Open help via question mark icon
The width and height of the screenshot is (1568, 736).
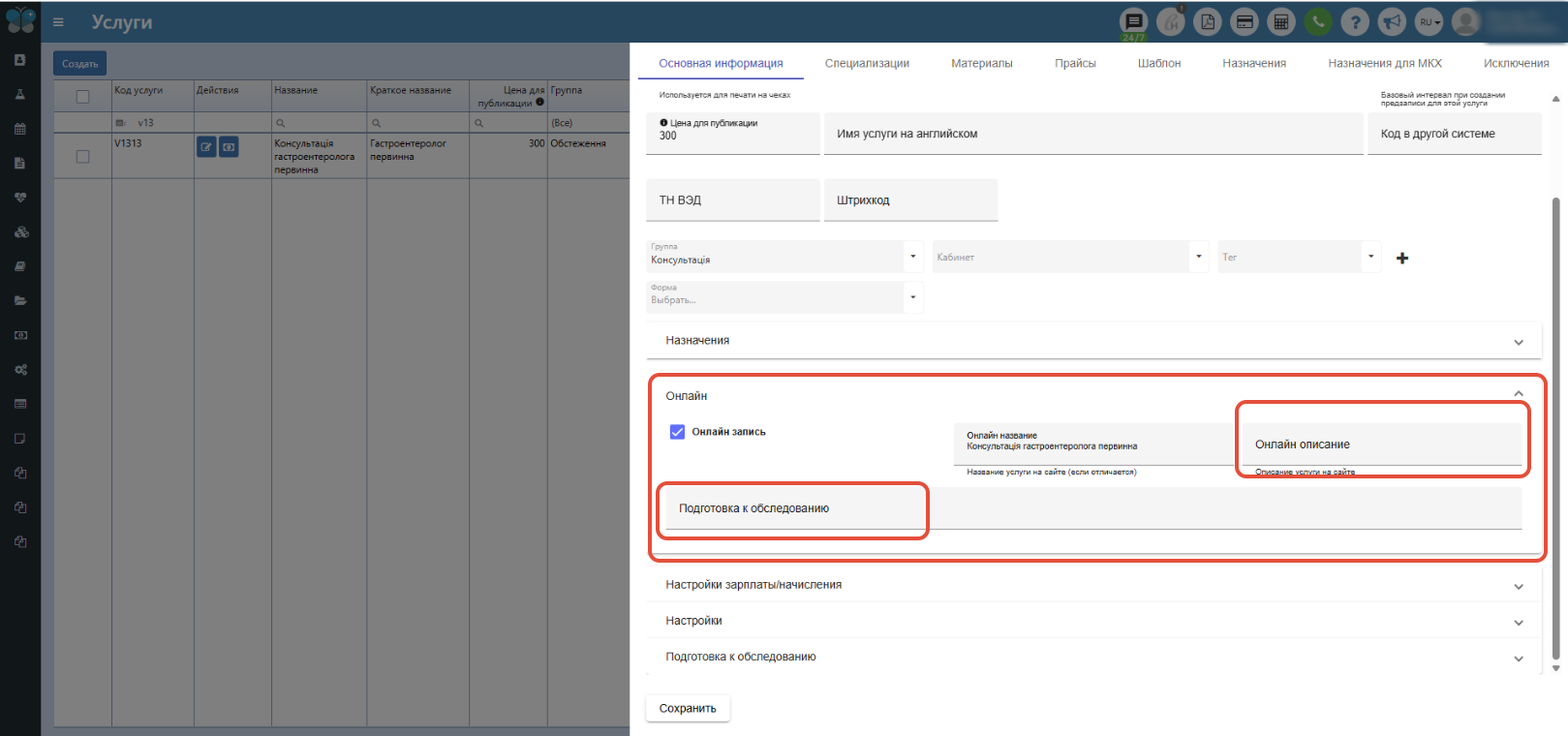point(1355,21)
